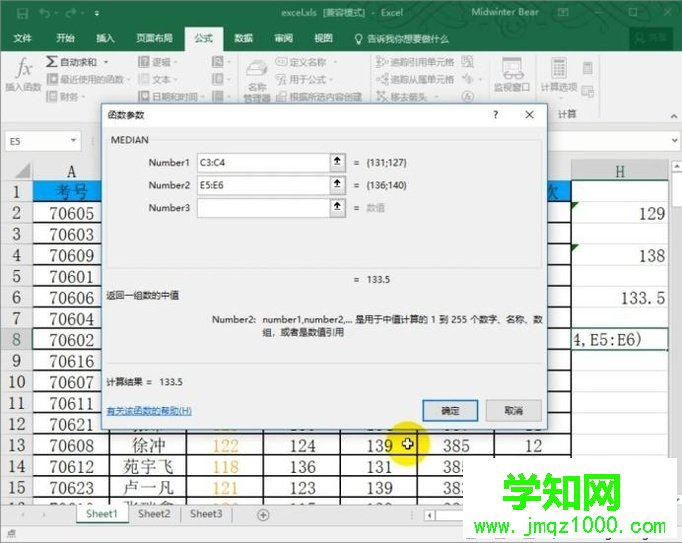Viewport: 682px width, 543px height.
Task: Switch to the Sheet3 tab
Action: pyautogui.click(x=206, y=514)
